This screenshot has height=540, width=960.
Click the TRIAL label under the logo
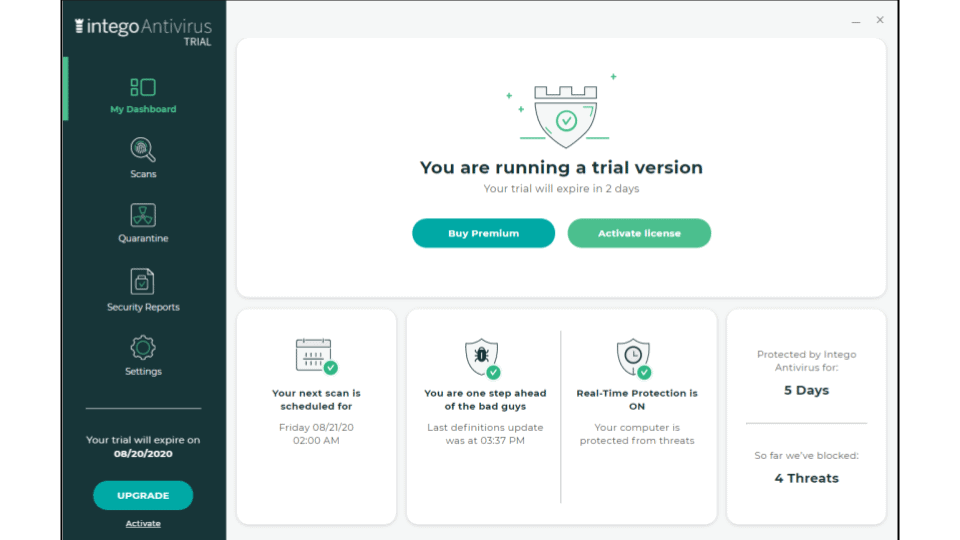point(197,42)
